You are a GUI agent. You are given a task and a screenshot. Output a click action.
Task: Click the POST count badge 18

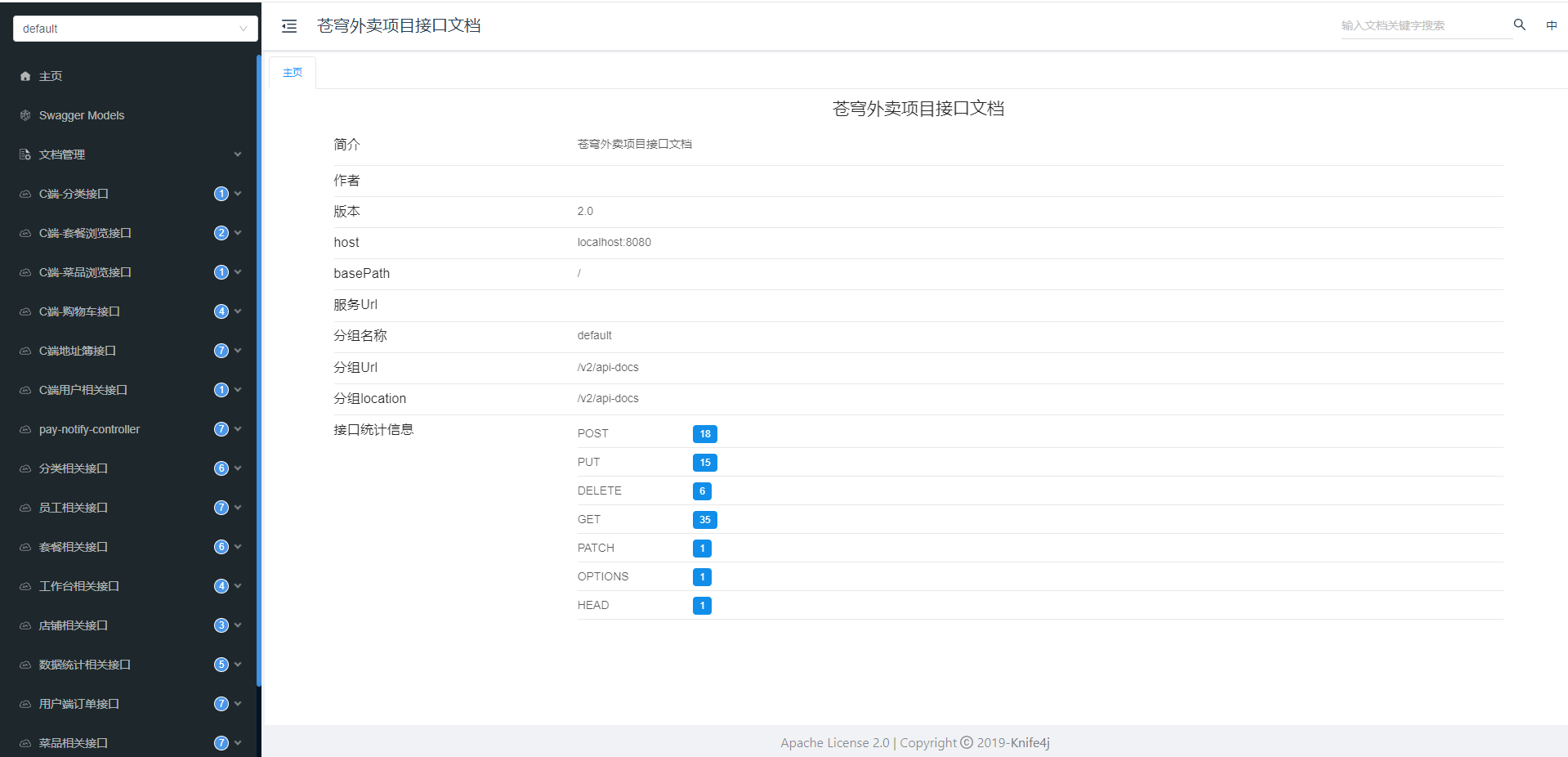(705, 434)
